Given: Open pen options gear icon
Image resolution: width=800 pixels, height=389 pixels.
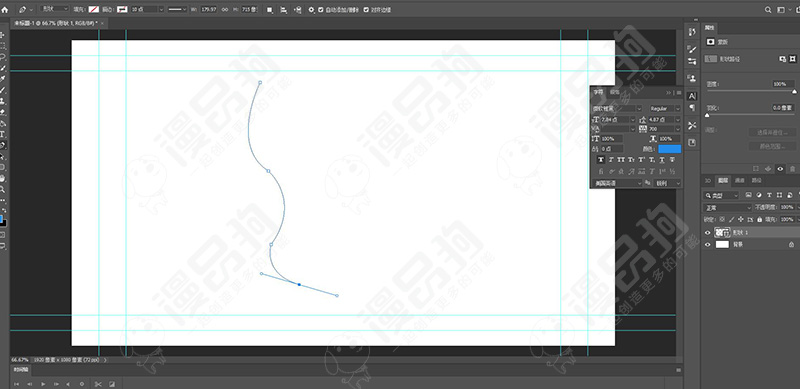Looking at the screenshot, I should tap(312, 10).
